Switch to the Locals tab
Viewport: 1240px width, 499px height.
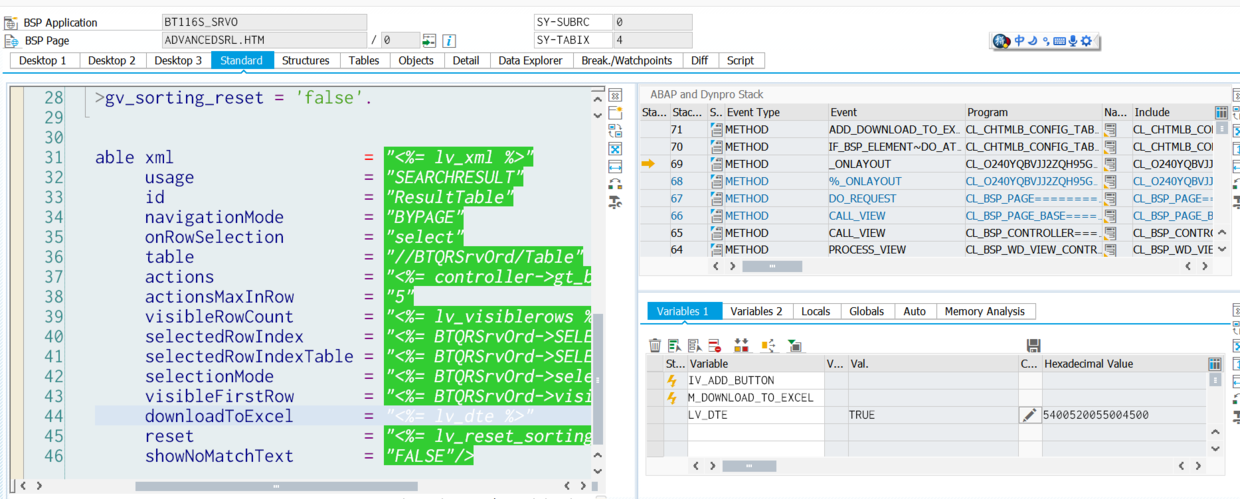coord(816,311)
